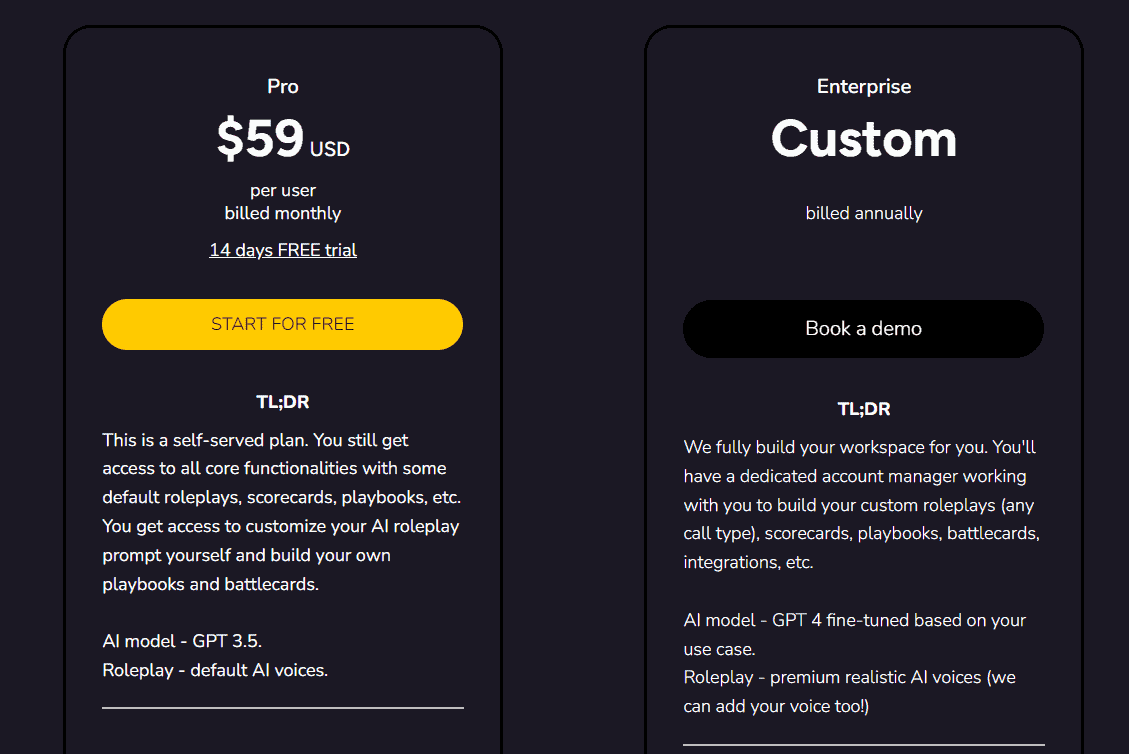This screenshot has height=754, width=1129.
Task: Click the billed monthly text under Pro
Action: tap(283, 212)
